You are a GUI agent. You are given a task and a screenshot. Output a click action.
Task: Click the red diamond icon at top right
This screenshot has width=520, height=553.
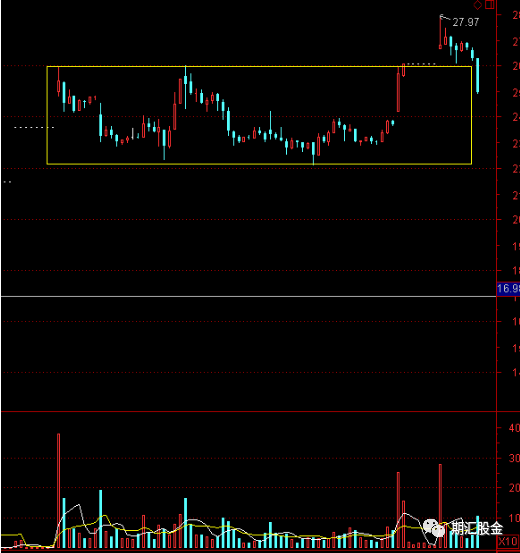[x=478, y=5]
